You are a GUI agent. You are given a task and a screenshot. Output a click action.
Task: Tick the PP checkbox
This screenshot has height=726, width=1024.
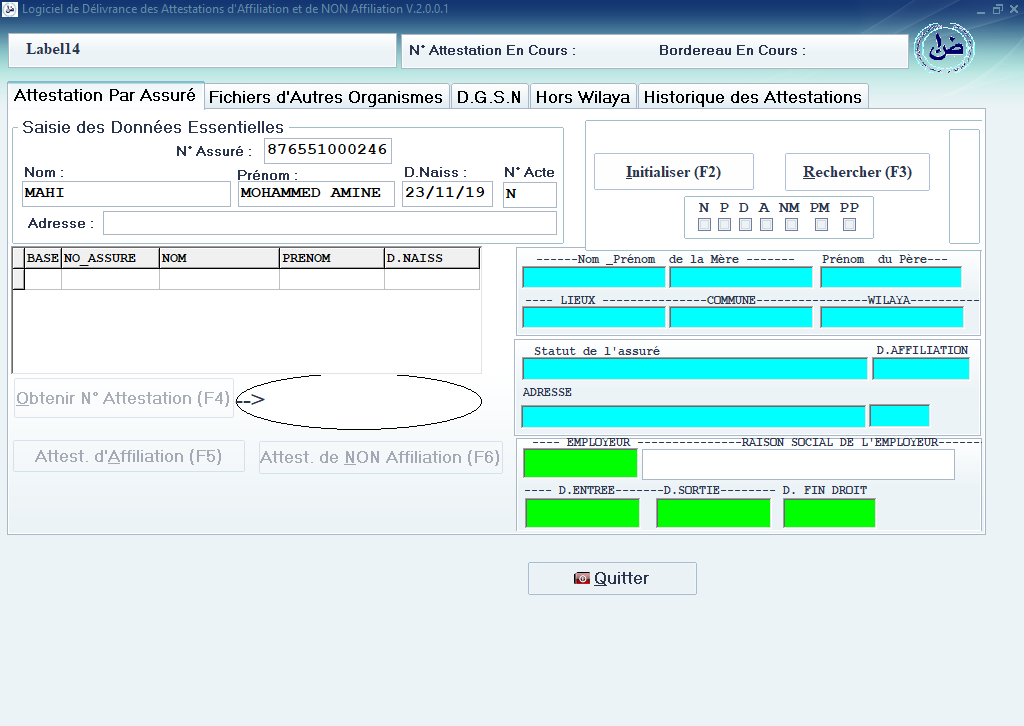point(849,225)
